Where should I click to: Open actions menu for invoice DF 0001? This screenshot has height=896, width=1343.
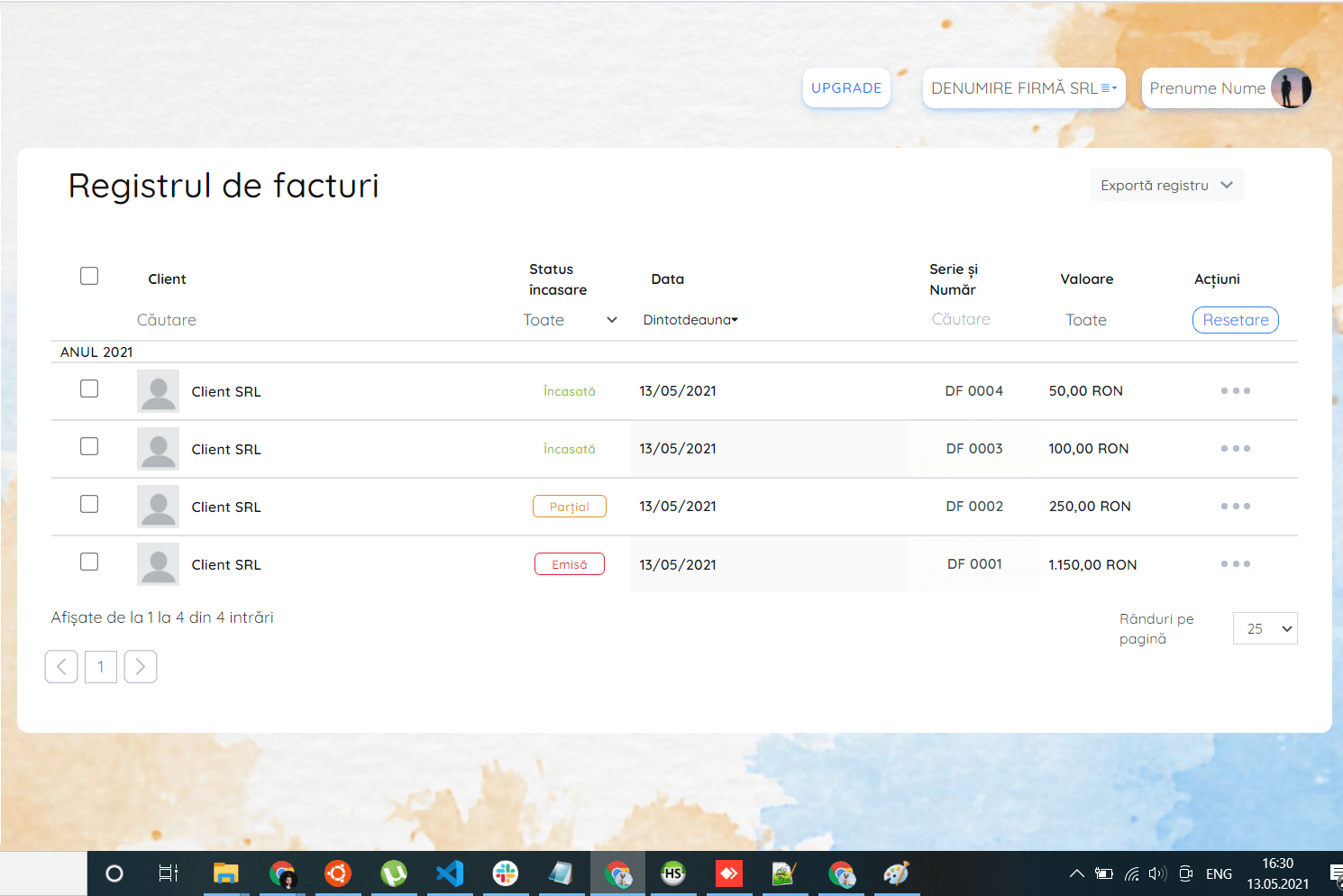pos(1236,563)
